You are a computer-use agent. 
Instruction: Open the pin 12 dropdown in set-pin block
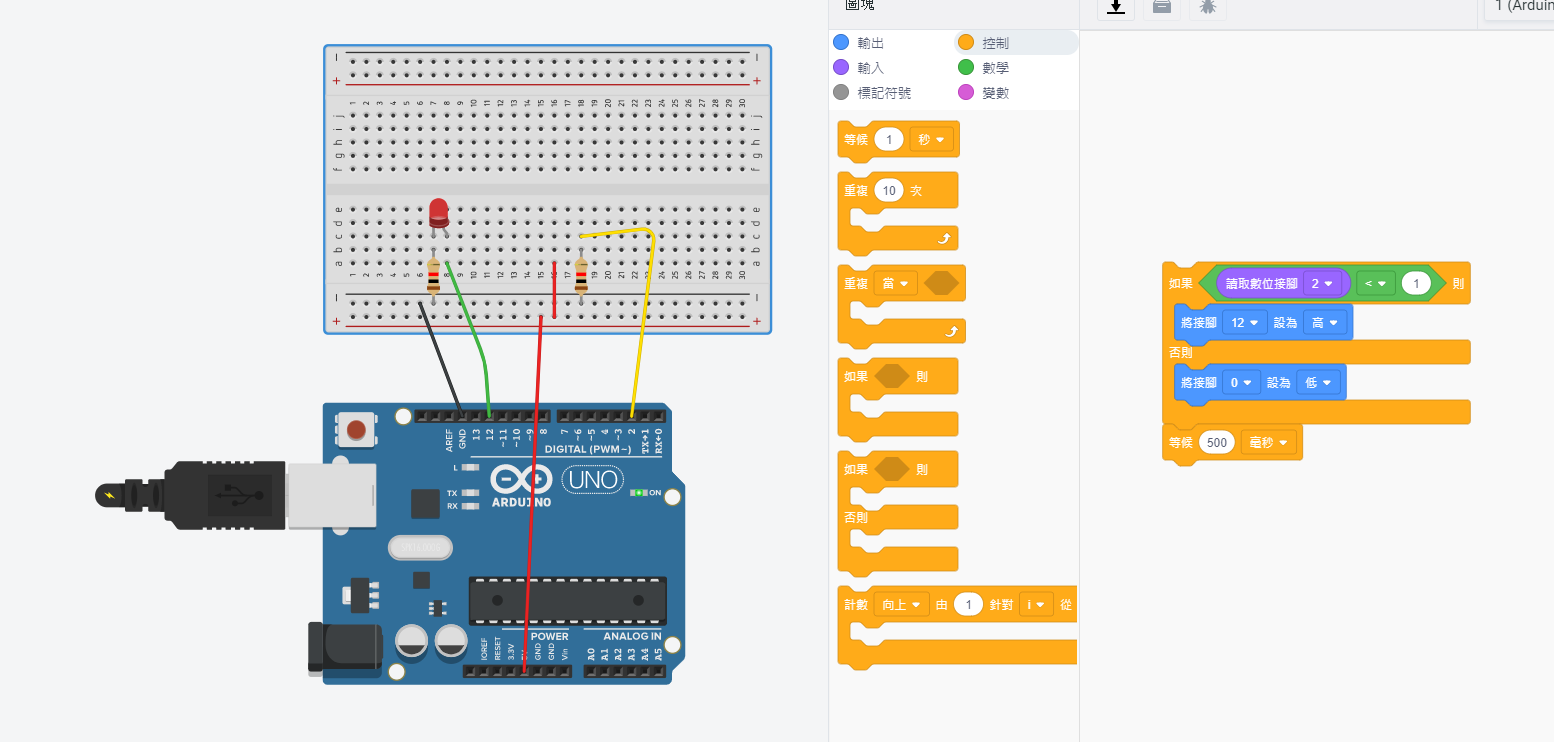(x=1244, y=323)
